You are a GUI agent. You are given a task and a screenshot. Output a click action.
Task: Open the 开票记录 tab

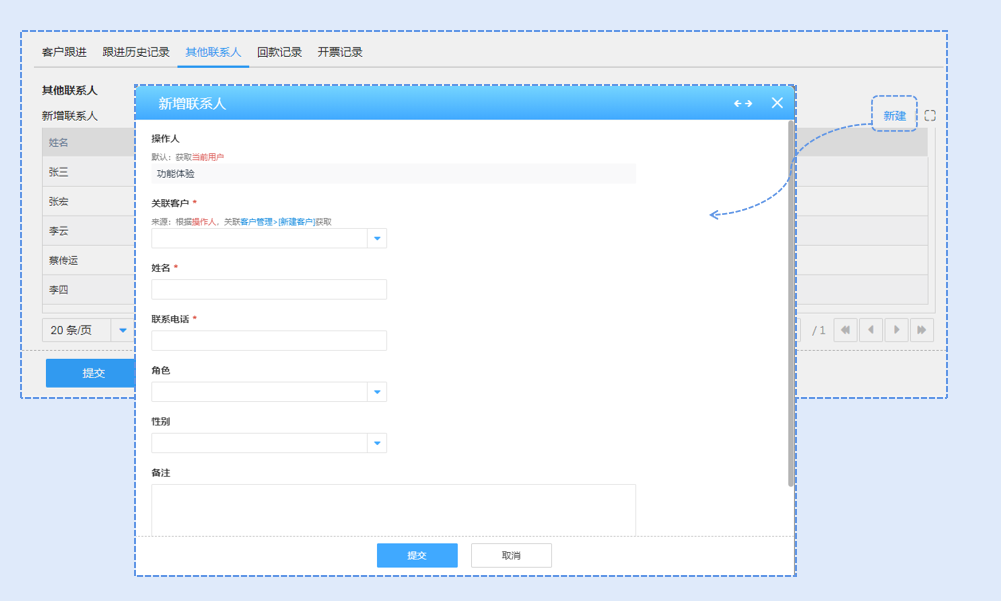(x=340, y=52)
